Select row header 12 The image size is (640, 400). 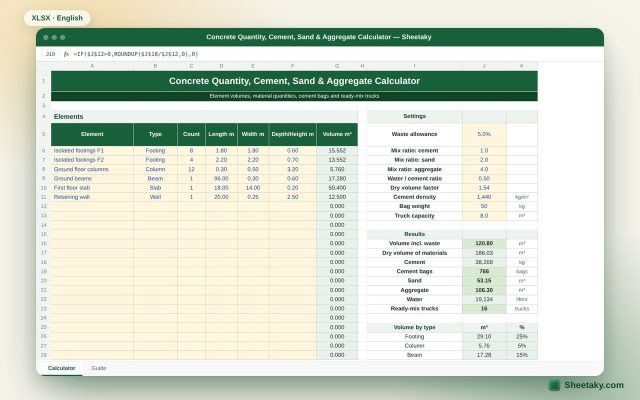coord(44,207)
